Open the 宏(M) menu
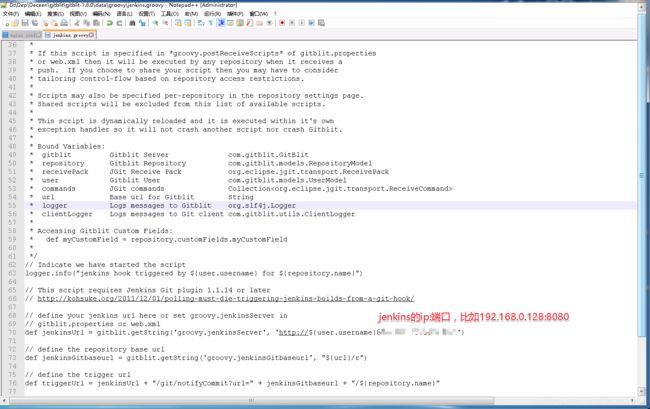The height and width of the screenshot is (409, 650). point(191,14)
